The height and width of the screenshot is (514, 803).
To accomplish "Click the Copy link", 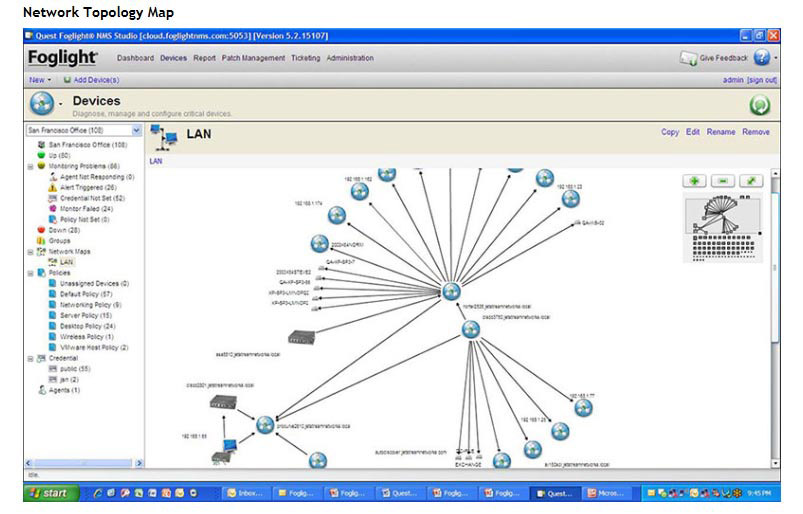I will pos(670,132).
